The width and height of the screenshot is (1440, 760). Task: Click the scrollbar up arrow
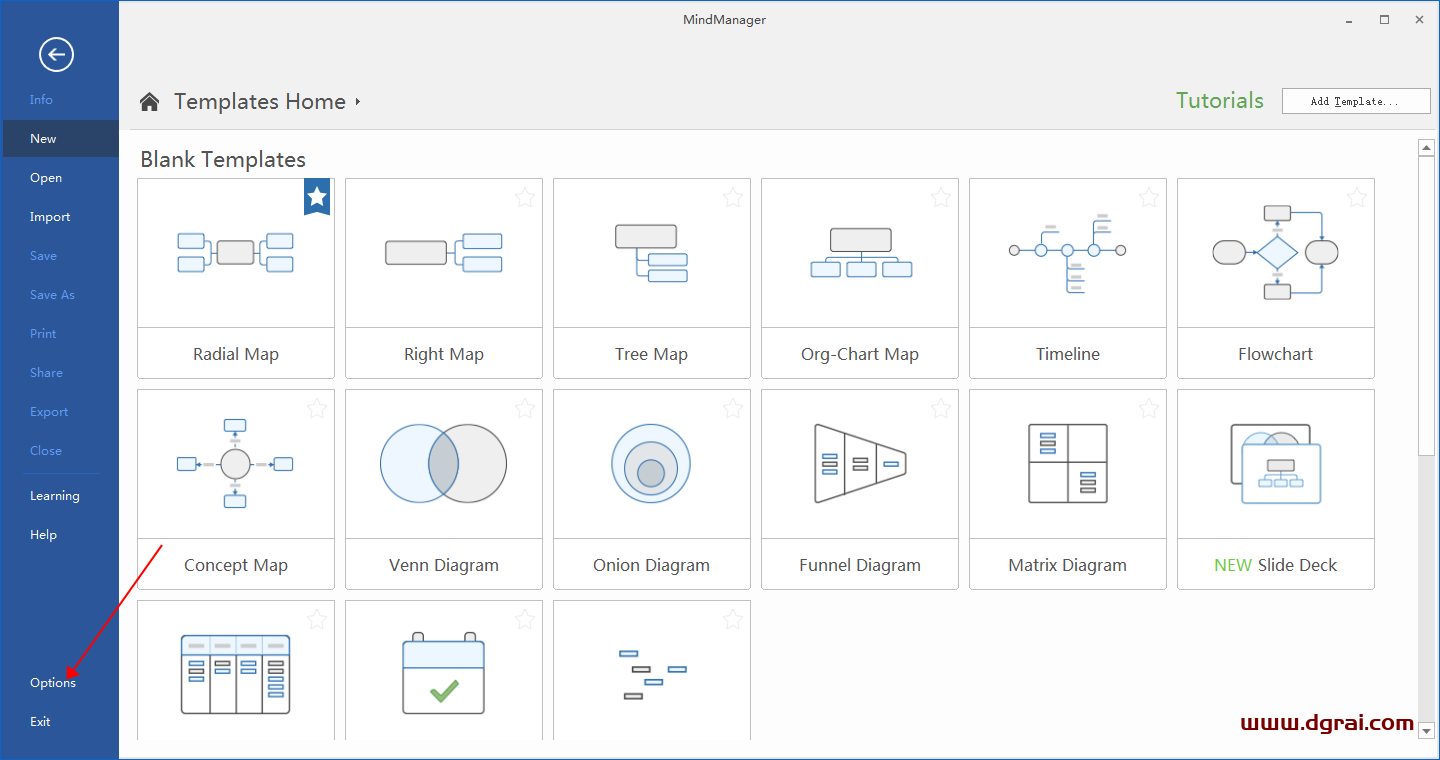[x=1427, y=149]
